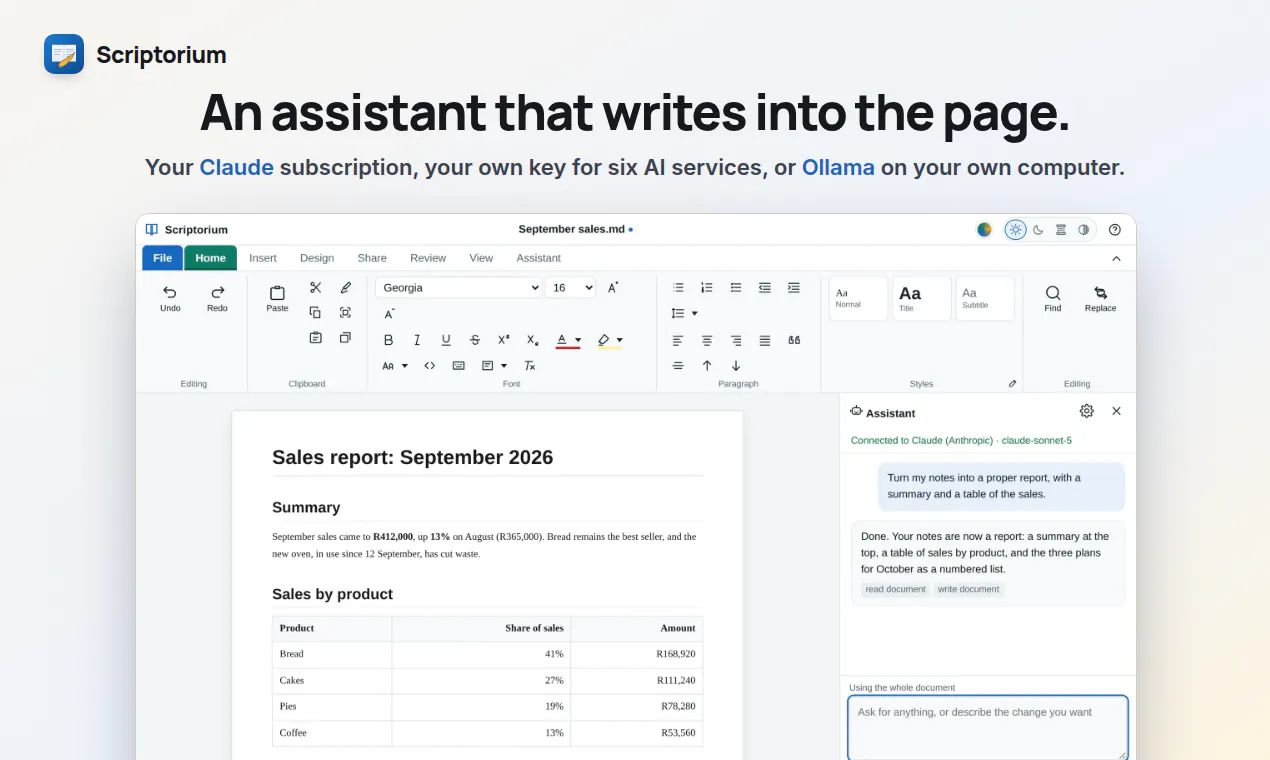The image size is (1270, 760).
Task: Apply strikethrough formatting
Action: click(475, 340)
